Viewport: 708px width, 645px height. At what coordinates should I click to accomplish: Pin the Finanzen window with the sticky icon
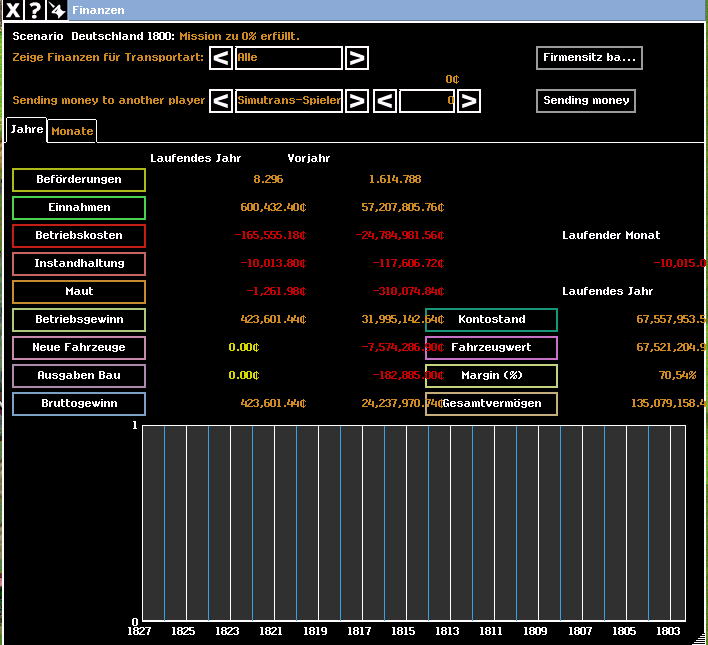pyautogui.click(x=58, y=10)
